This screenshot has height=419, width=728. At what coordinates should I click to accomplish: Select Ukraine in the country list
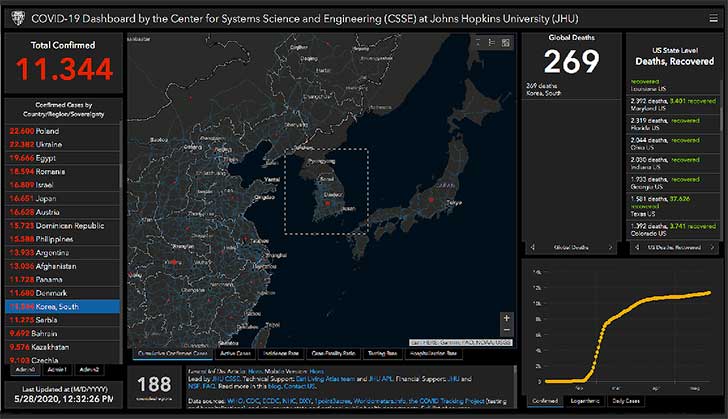(x=63, y=144)
